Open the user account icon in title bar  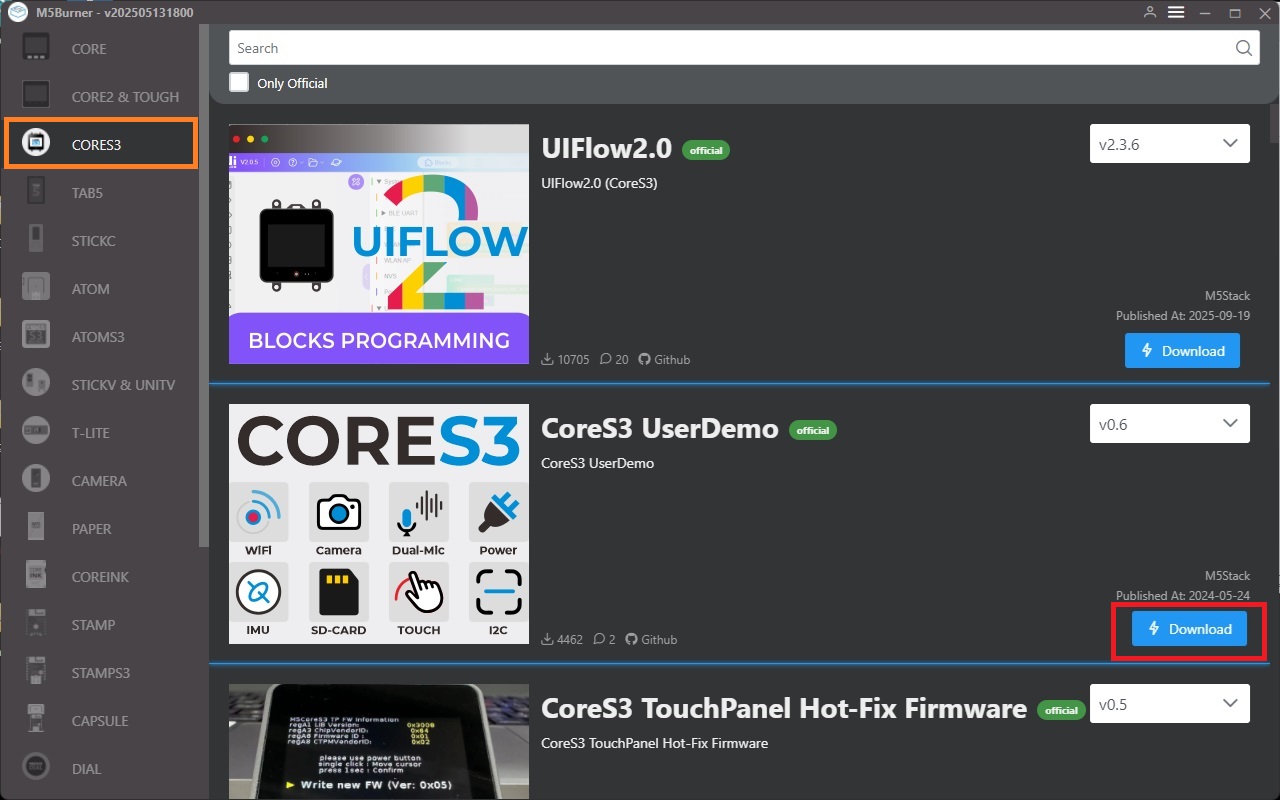1150,13
